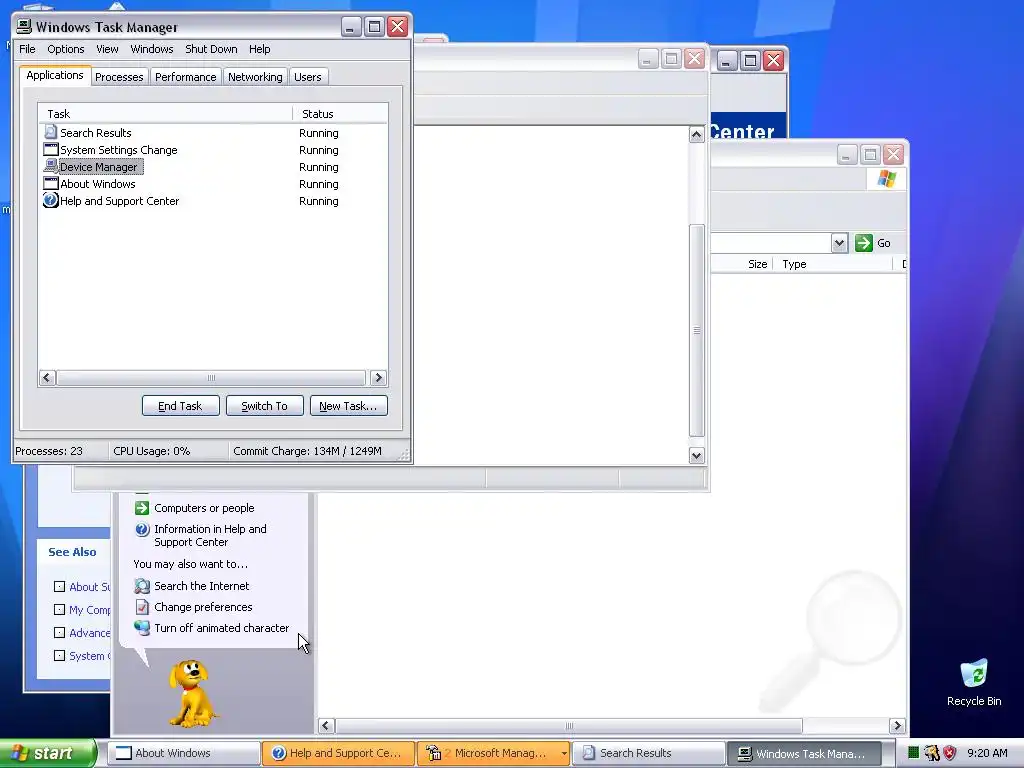1024x768 pixels.
Task: Expand Advance... item in See Also
Action: pyautogui.click(x=59, y=632)
